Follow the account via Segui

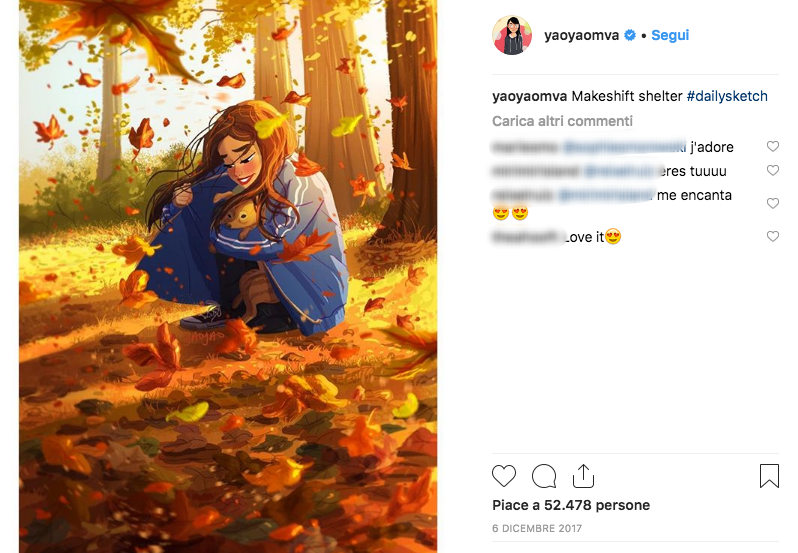(x=670, y=35)
